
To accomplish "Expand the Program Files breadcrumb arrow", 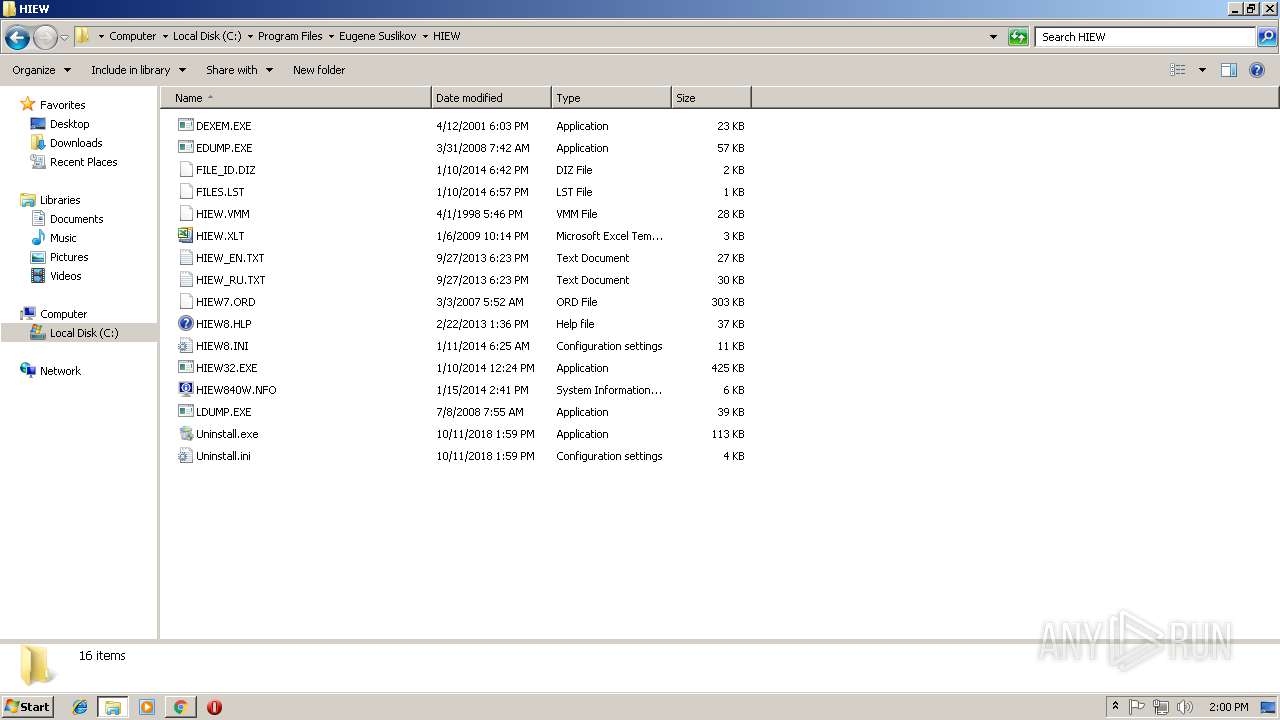I will pos(331,37).
